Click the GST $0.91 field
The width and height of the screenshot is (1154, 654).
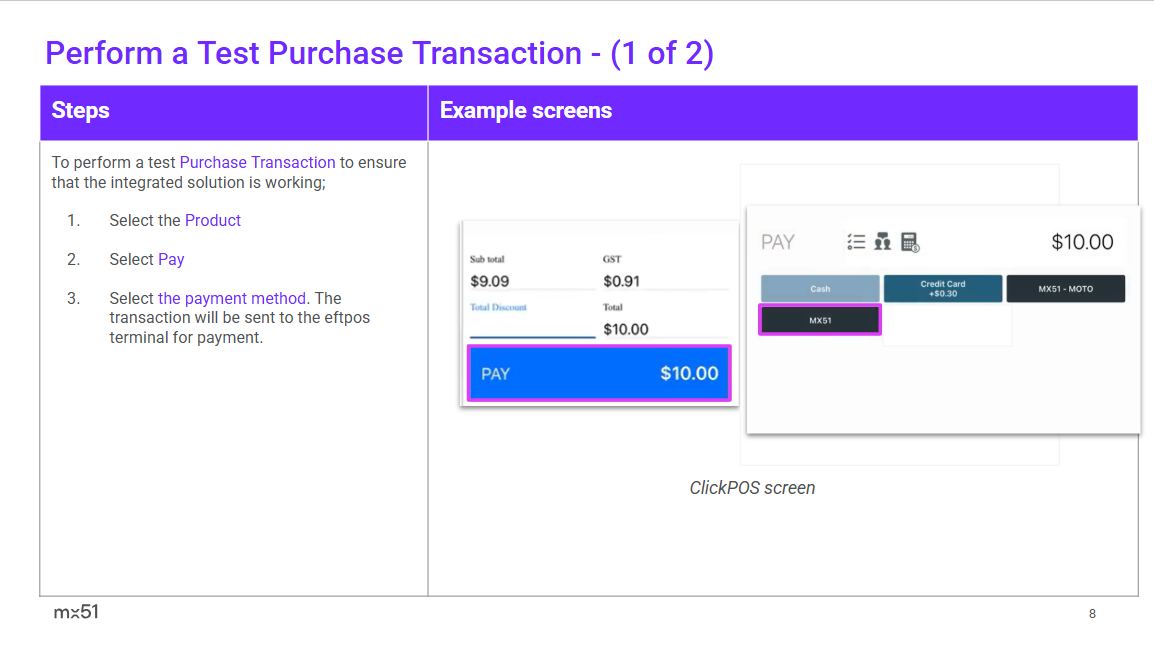point(664,281)
